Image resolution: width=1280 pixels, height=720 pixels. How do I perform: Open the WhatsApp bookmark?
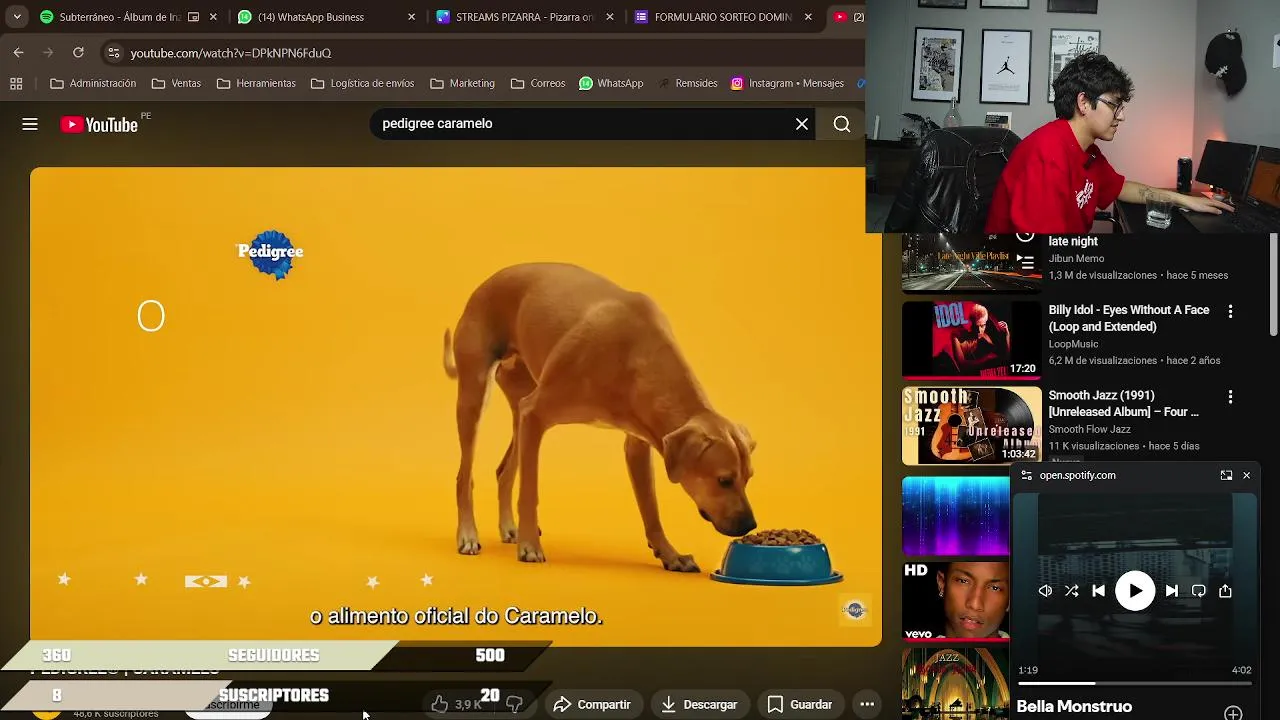[611, 83]
